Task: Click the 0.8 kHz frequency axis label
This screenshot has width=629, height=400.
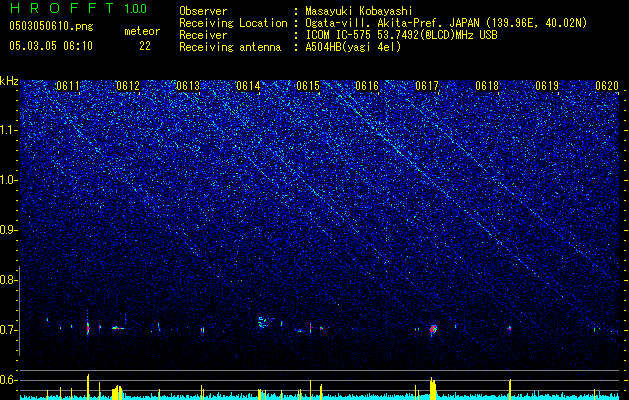Action: 9,280
